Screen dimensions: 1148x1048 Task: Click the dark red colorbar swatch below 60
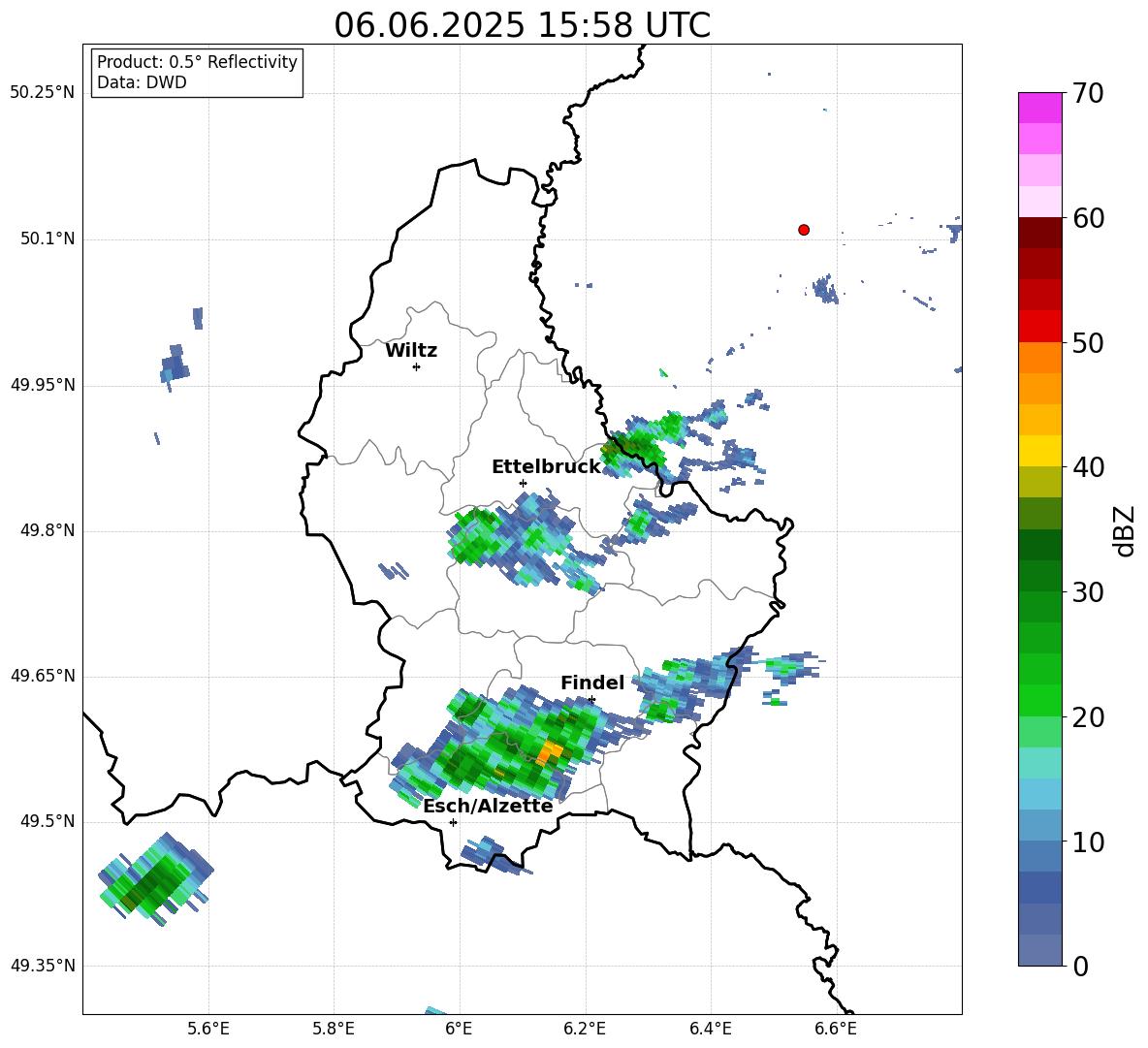[1039, 233]
